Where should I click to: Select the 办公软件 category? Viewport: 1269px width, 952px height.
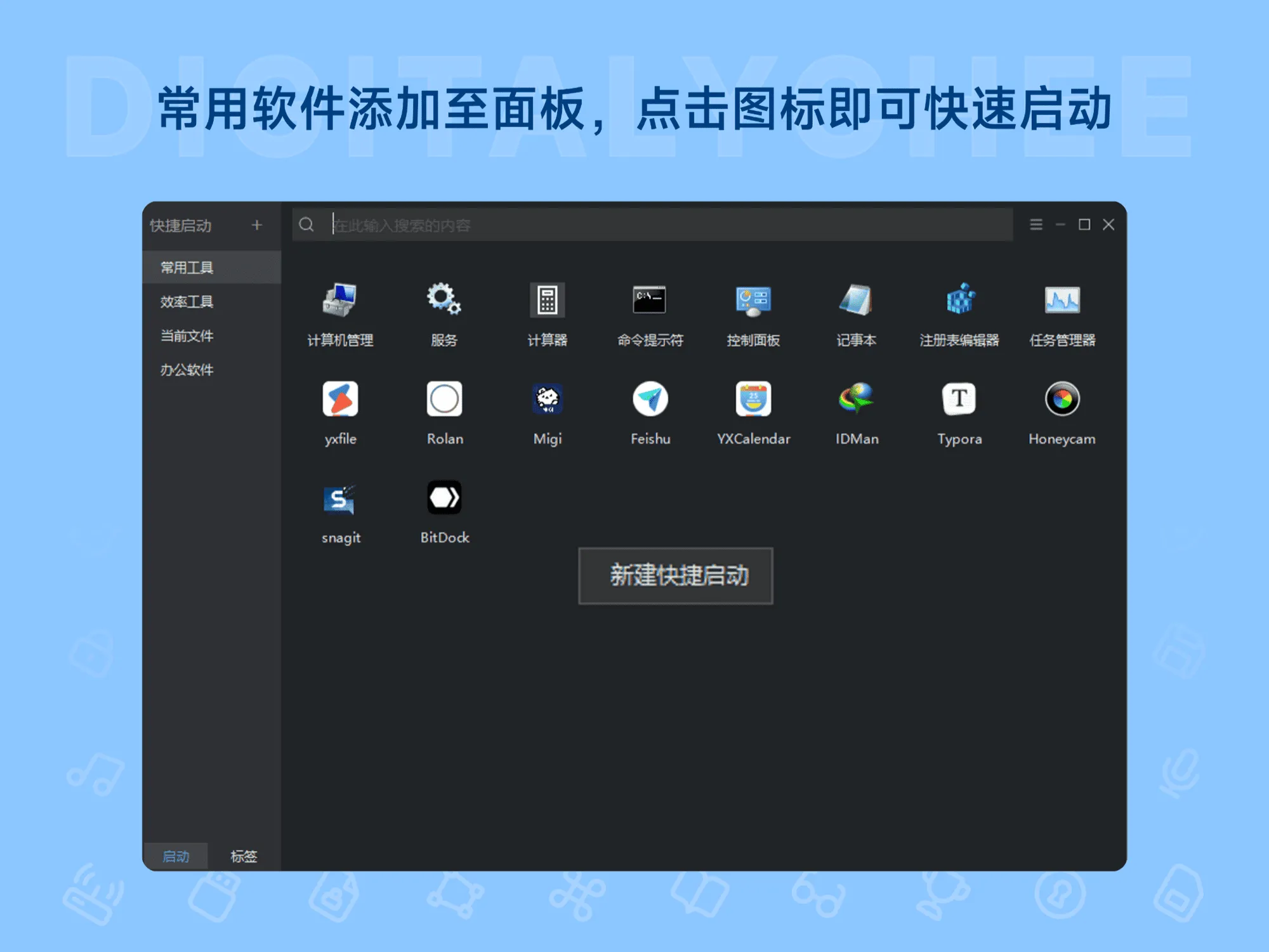point(187,370)
